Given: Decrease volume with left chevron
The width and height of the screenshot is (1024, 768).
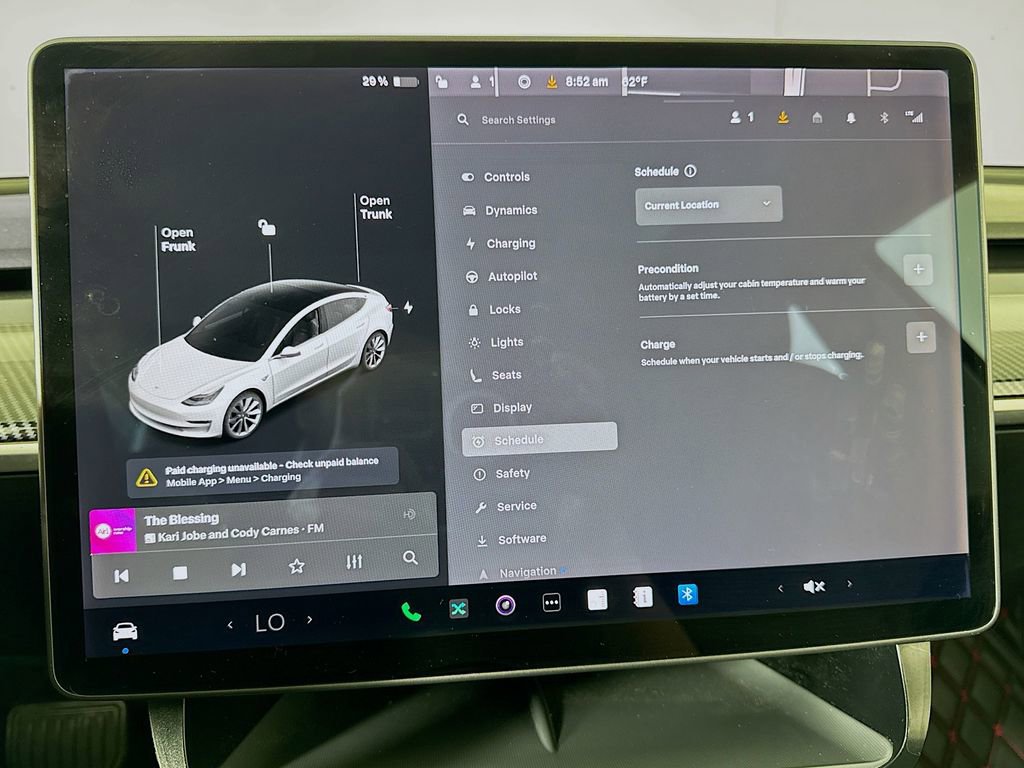Looking at the screenshot, I should pos(780,588).
